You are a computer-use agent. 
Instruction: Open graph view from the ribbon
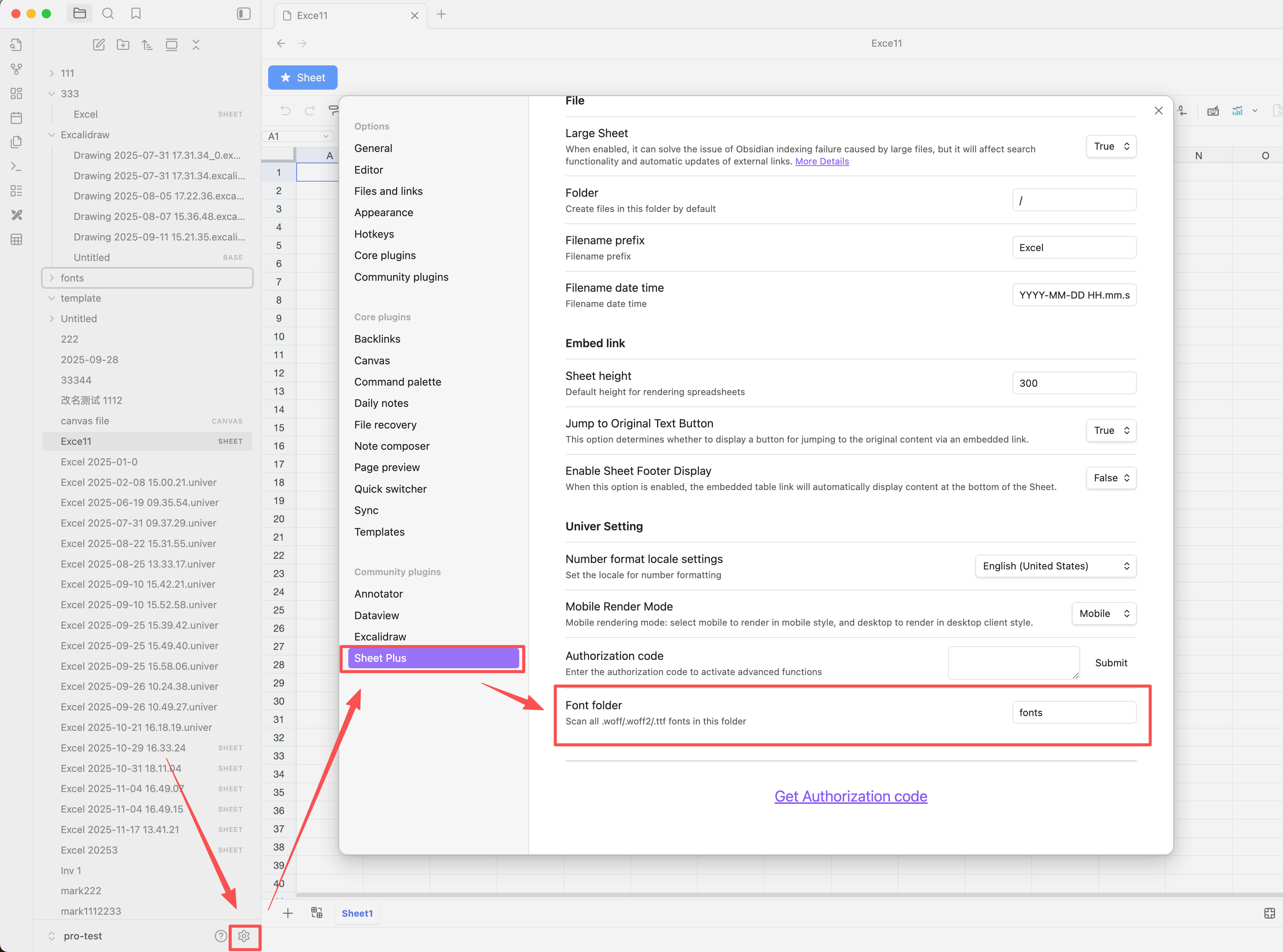tap(16, 69)
